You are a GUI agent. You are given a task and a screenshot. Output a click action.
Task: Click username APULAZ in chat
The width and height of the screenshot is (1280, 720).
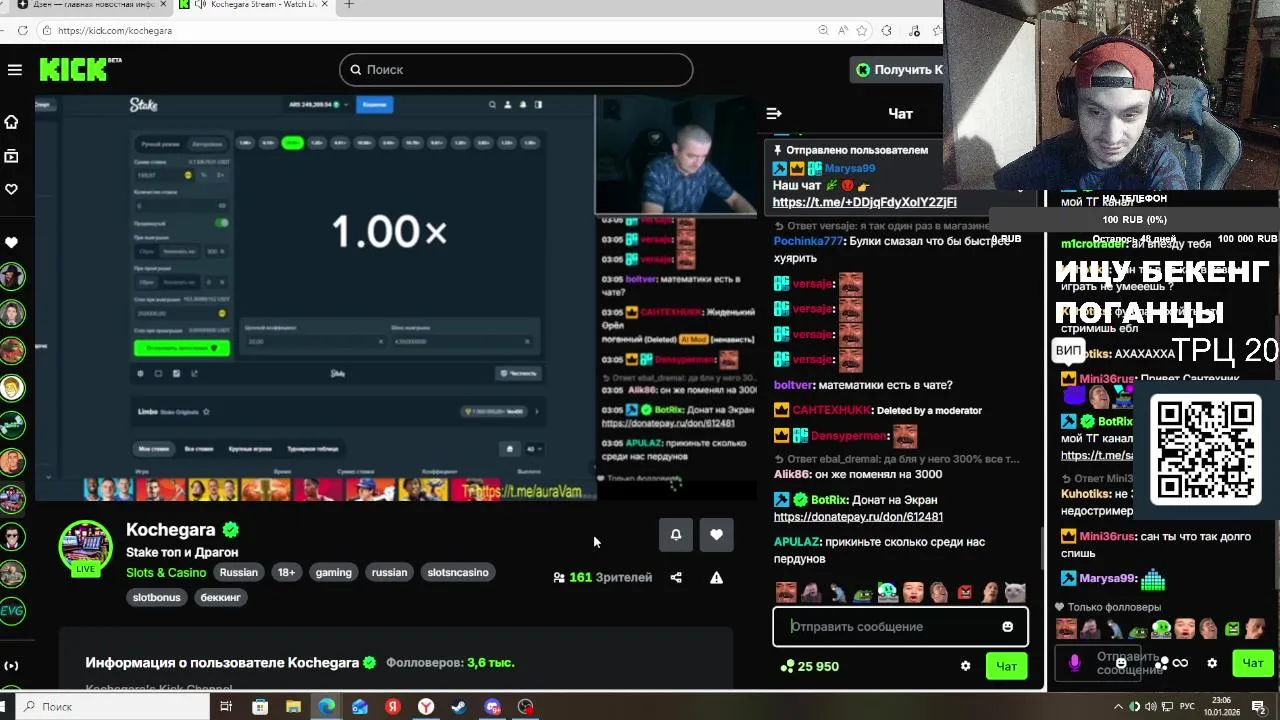pyautogui.click(x=797, y=542)
